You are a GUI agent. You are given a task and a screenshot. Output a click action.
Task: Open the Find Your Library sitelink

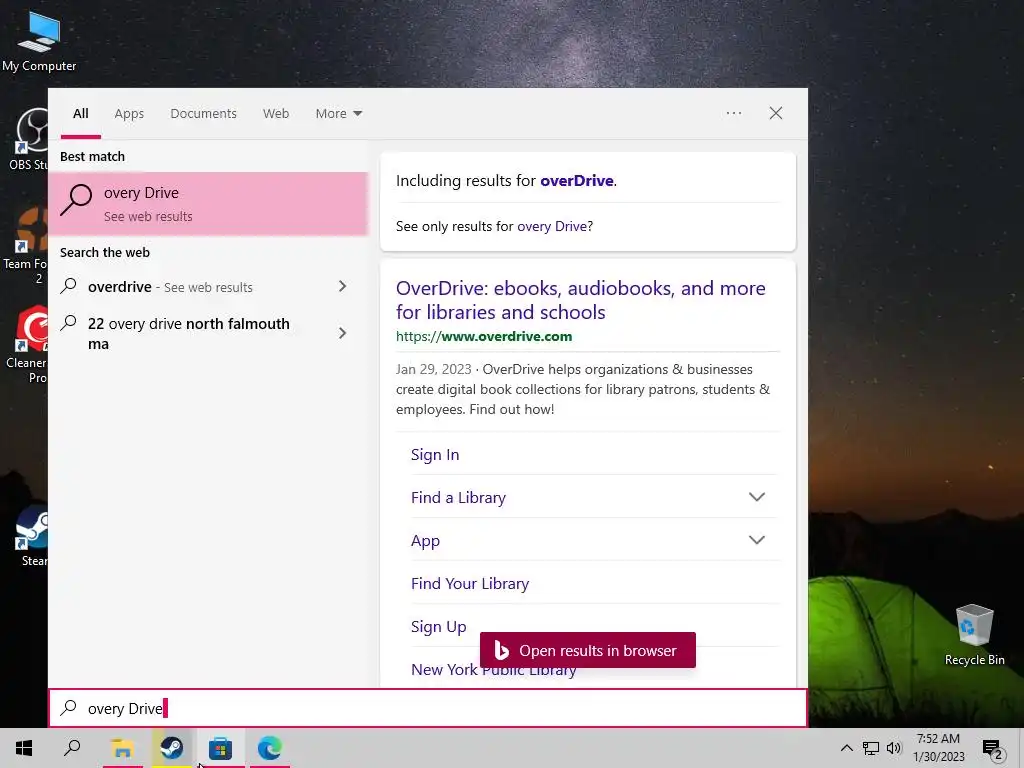[470, 584]
